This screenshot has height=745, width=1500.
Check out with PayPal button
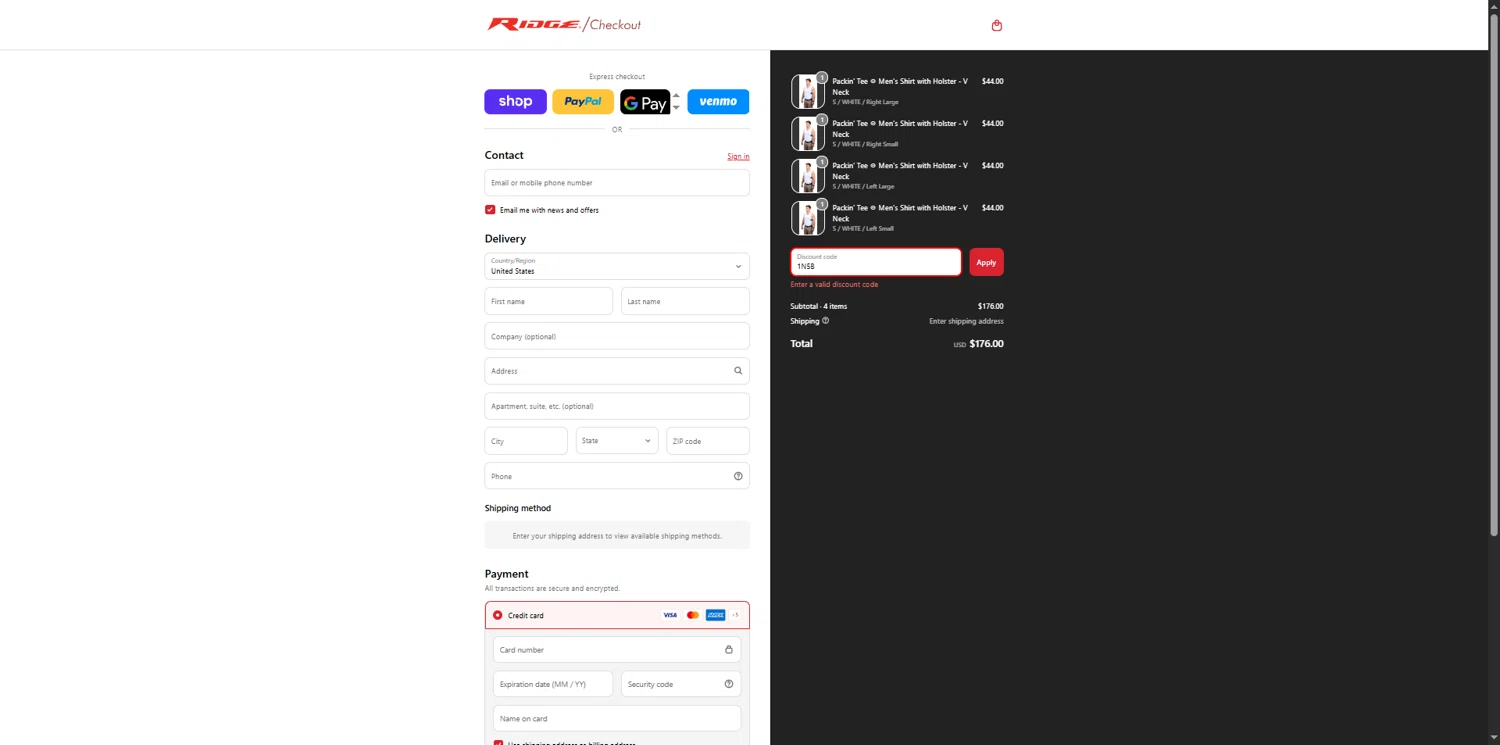click(583, 101)
